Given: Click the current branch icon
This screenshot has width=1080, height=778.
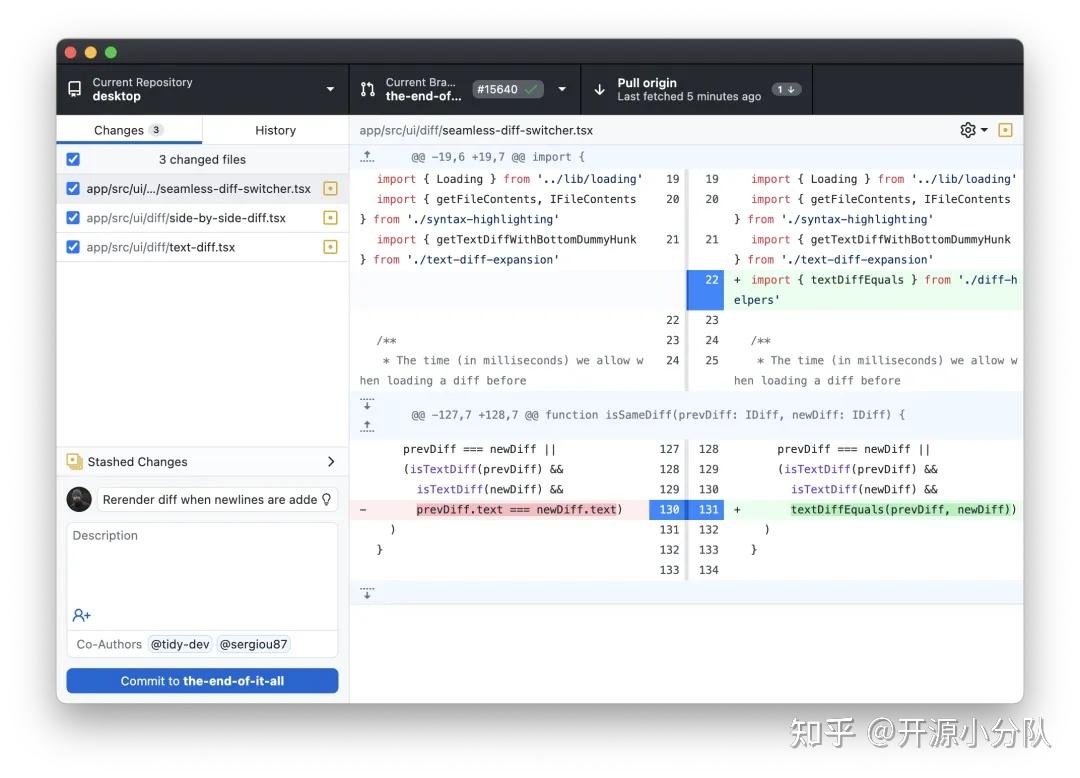Looking at the screenshot, I should point(367,88).
